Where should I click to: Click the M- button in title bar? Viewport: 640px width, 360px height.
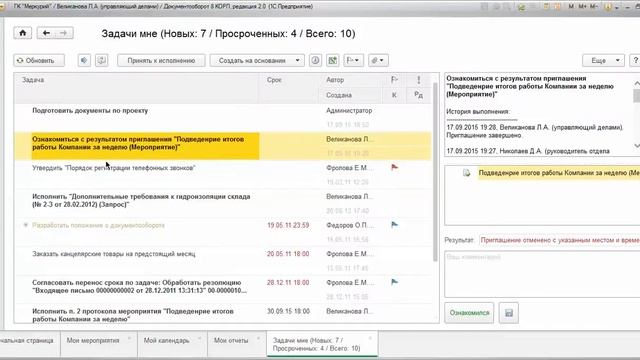tap(593, 7)
